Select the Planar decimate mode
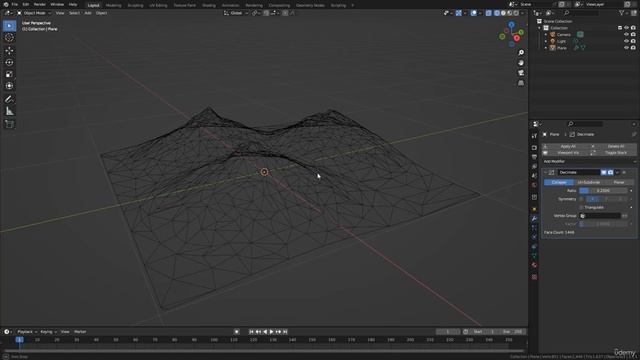Viewport: 640px width, 360px height. tap(619, 182)
